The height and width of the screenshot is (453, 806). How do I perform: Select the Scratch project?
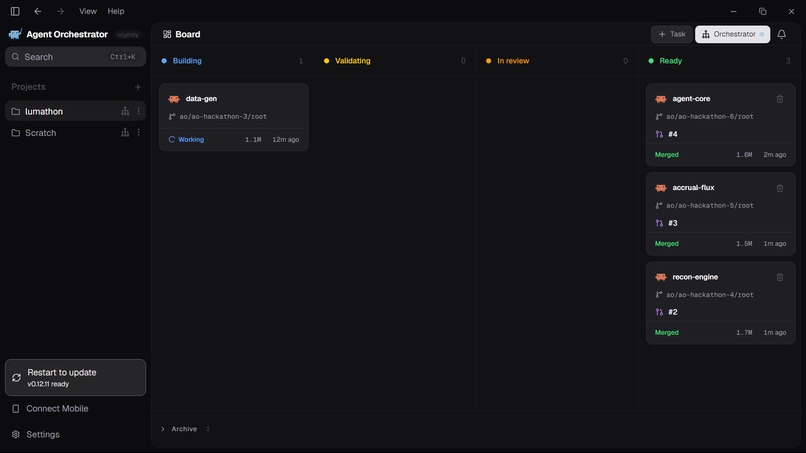pos(75,133)
